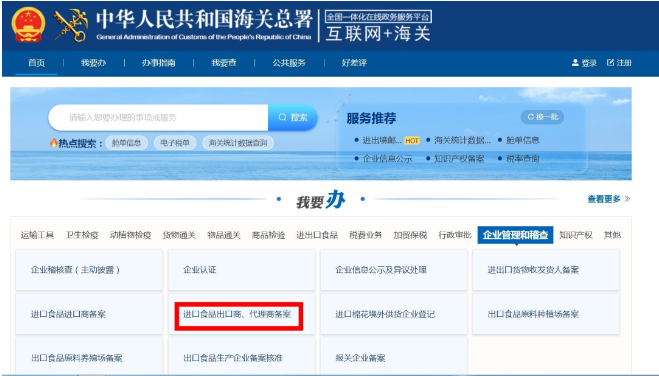
Task: Switch to the 运输工具 tab
Action: tap(37, 235)
